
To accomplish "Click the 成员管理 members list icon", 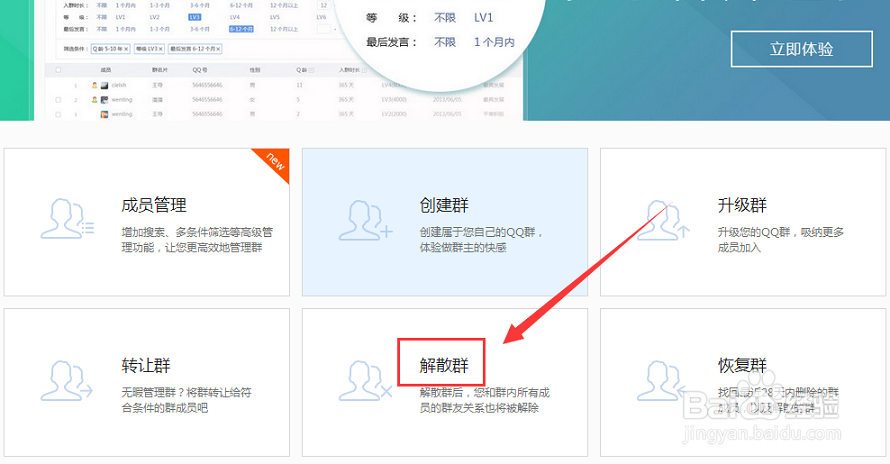I will coord(67,219).
